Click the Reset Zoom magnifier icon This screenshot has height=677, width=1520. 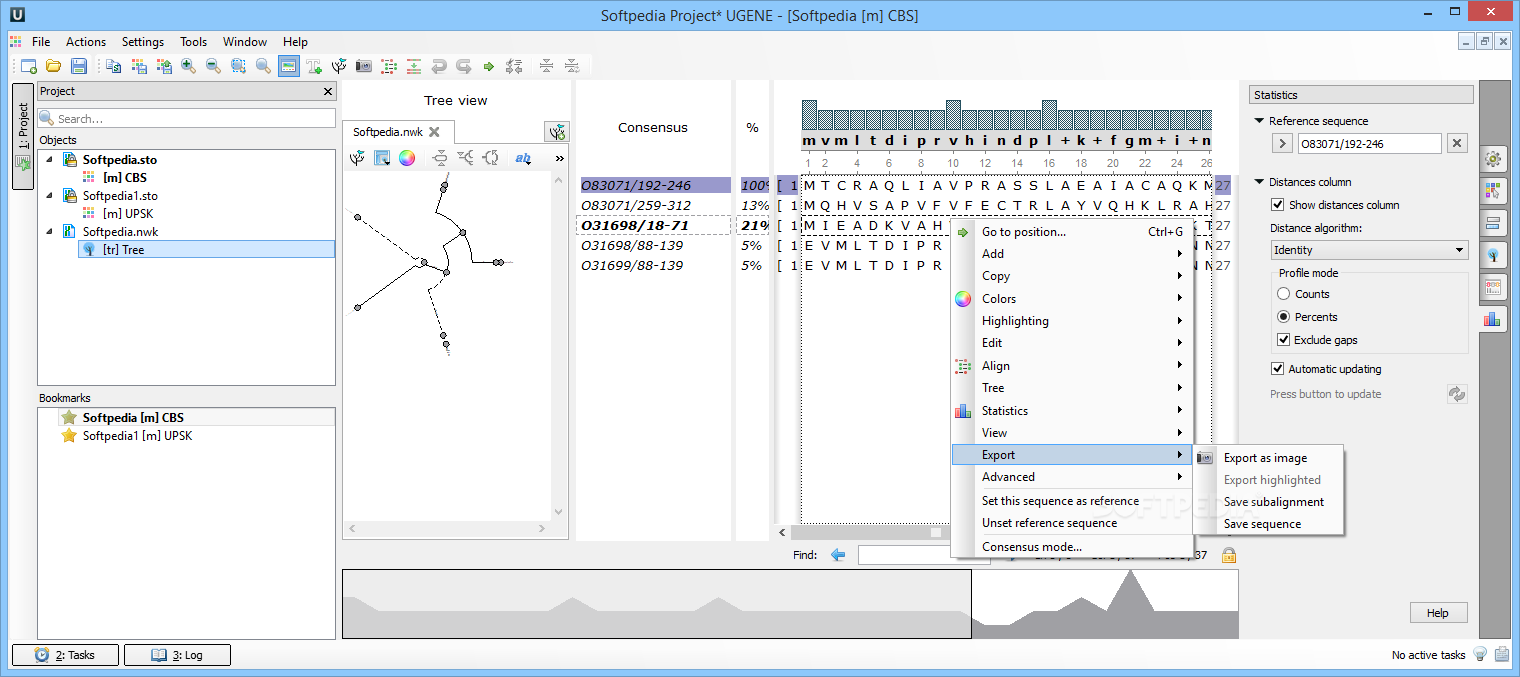coord(263,66)
